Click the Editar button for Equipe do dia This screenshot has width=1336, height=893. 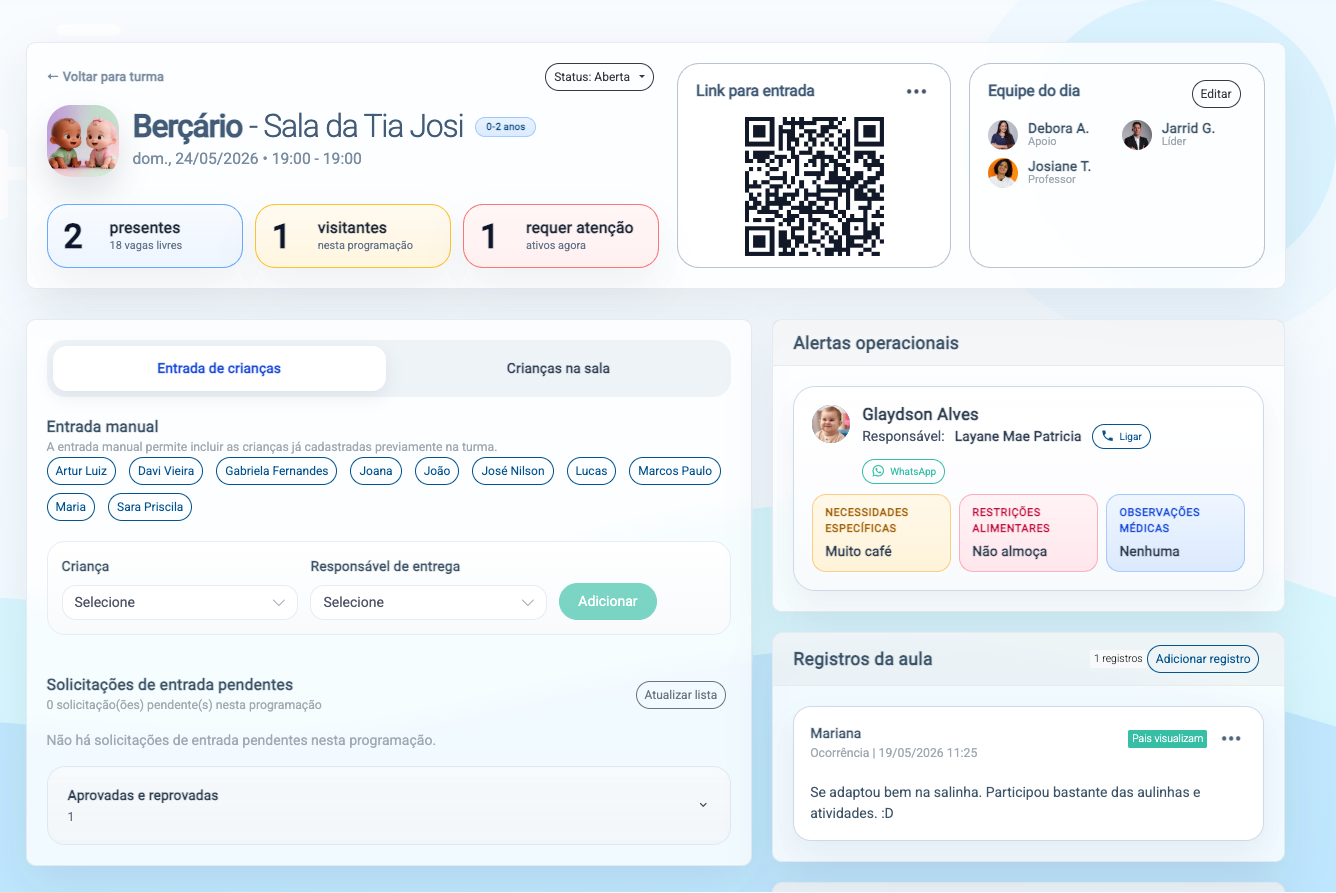[1216, 94]
